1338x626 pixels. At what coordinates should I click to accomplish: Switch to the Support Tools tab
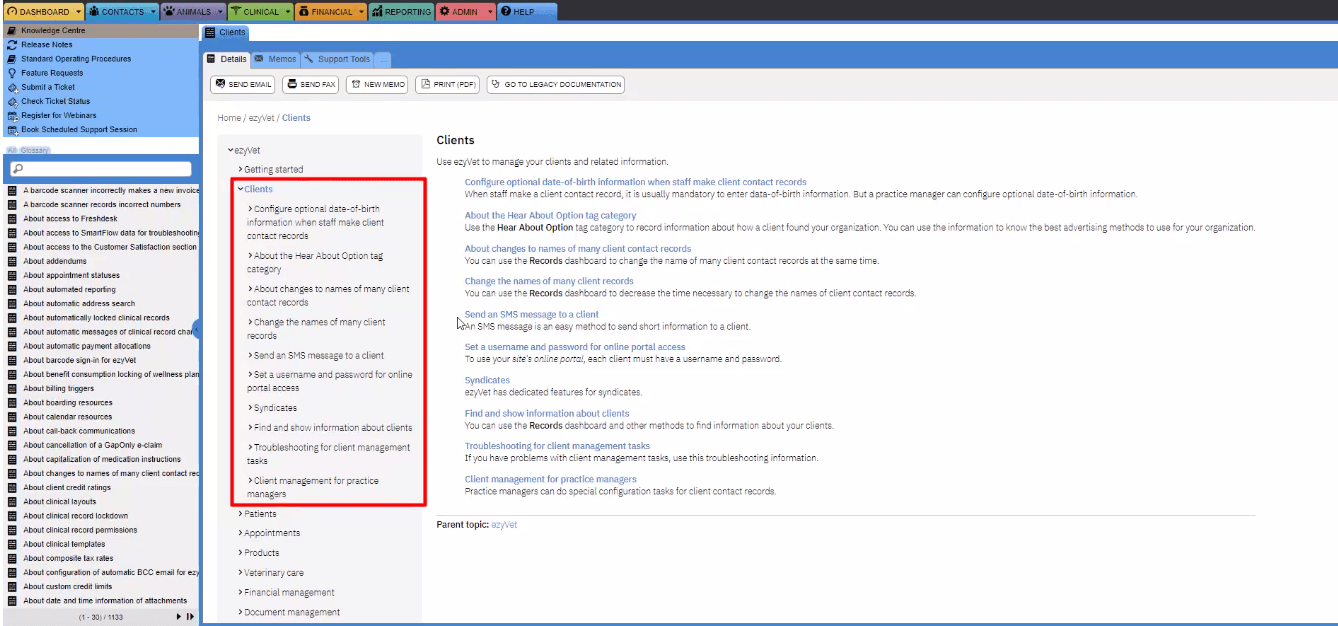coord(337,59)
